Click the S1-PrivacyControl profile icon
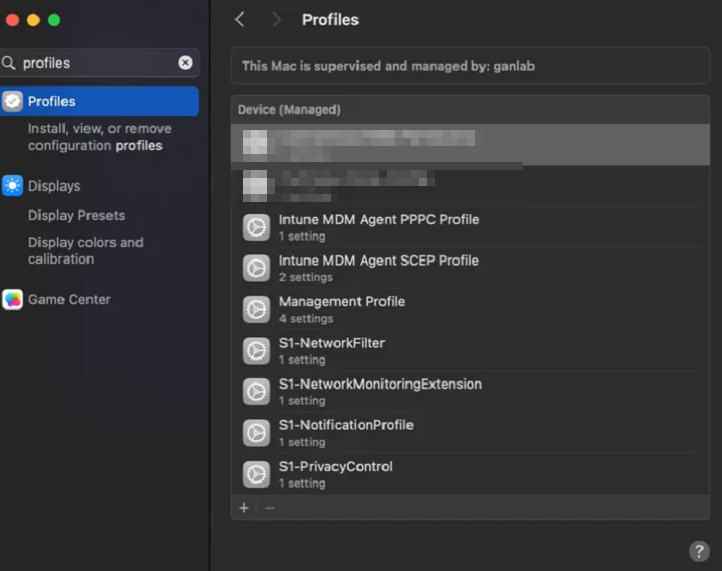 pos(257,473)
